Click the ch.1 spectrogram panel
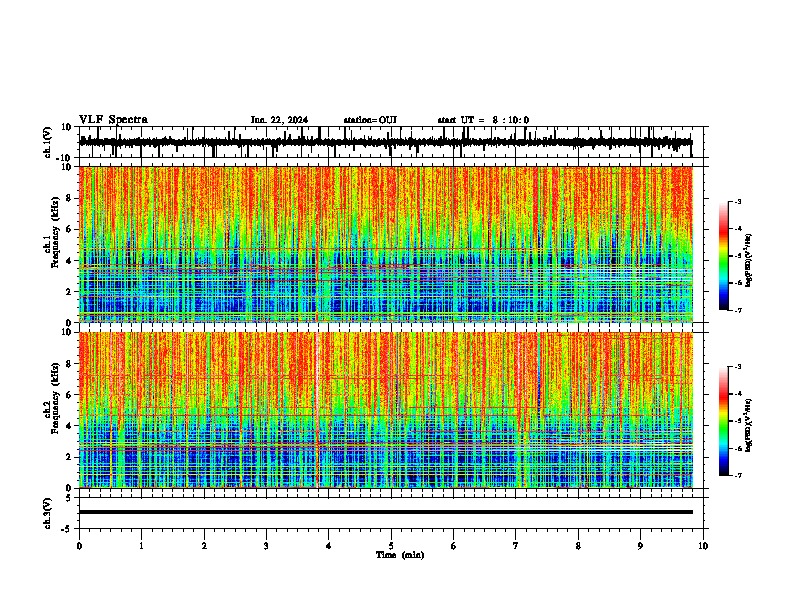 point(386,244)
